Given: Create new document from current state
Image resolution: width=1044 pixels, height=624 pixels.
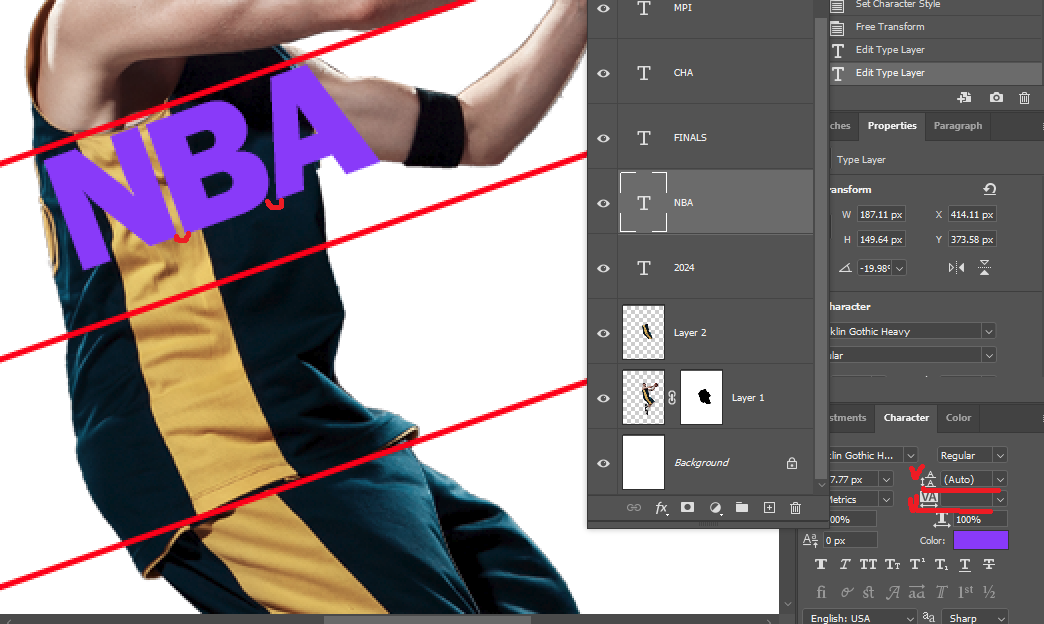Looking at the screenshot, I should pyautogui.click(x=964, y=98).
